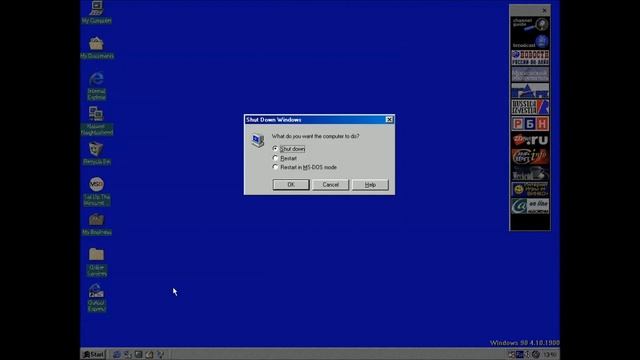Open the My Briefcase desktop icon
The image size is (640, 360).
(97, 224)
